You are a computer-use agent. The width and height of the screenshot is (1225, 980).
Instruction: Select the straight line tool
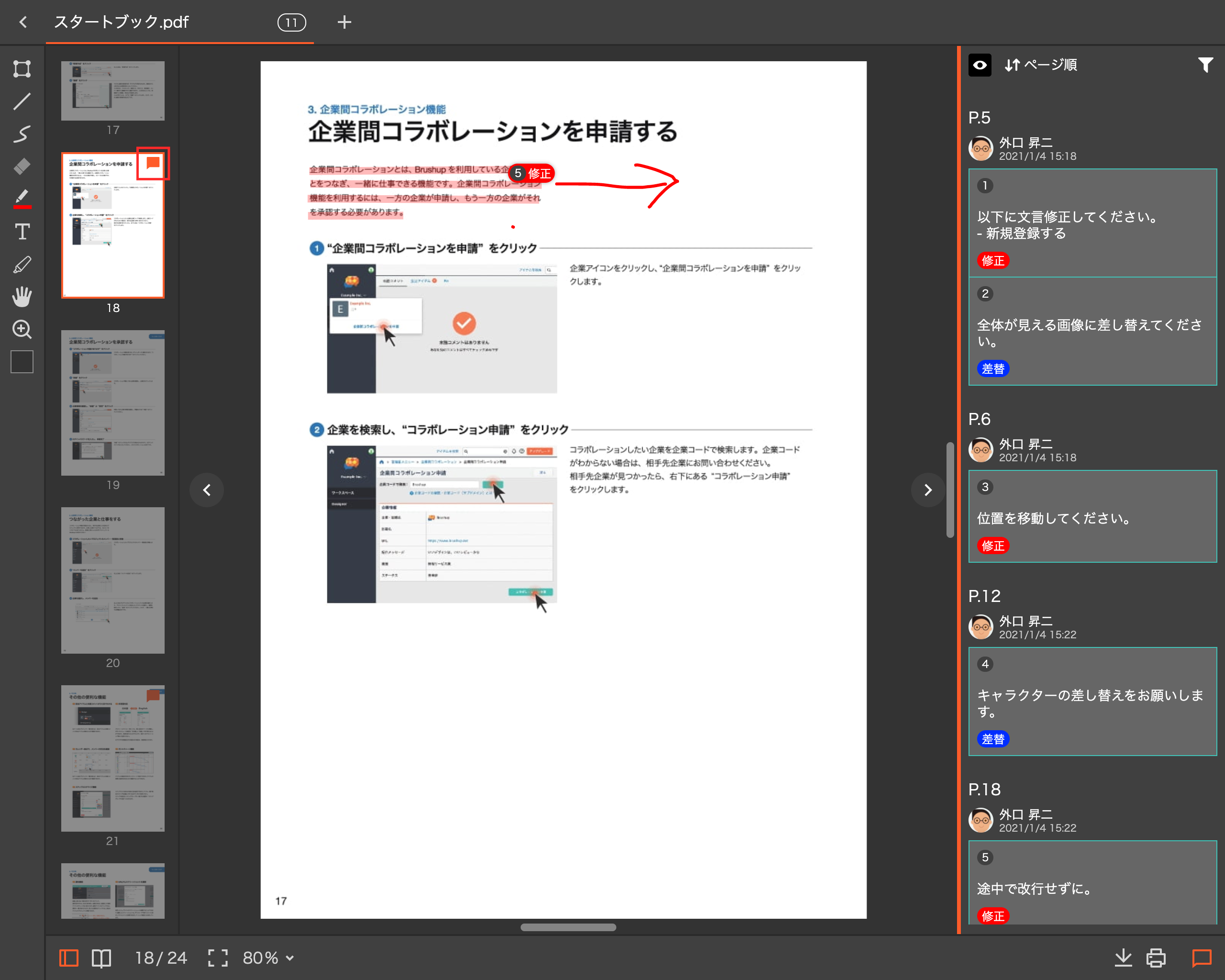(22, 102)
